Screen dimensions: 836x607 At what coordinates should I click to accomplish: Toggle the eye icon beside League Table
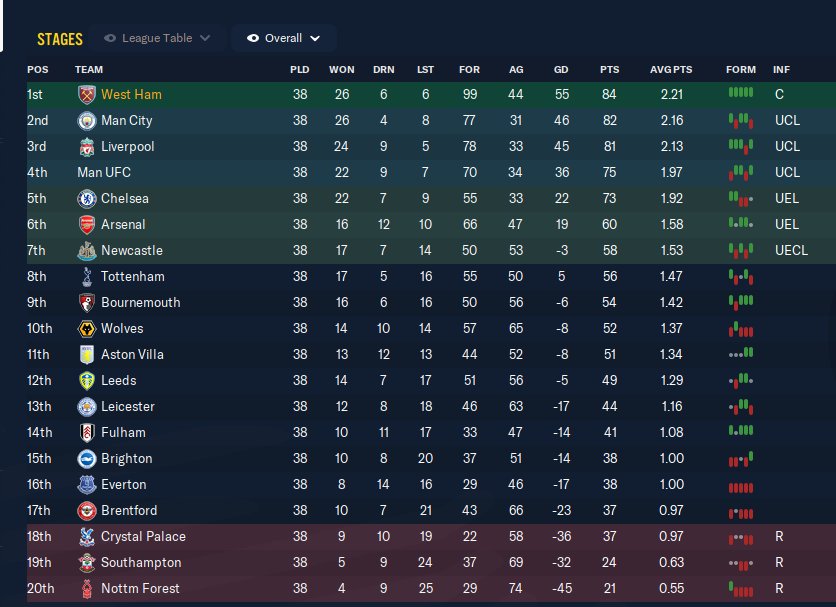tap(110, 39)
